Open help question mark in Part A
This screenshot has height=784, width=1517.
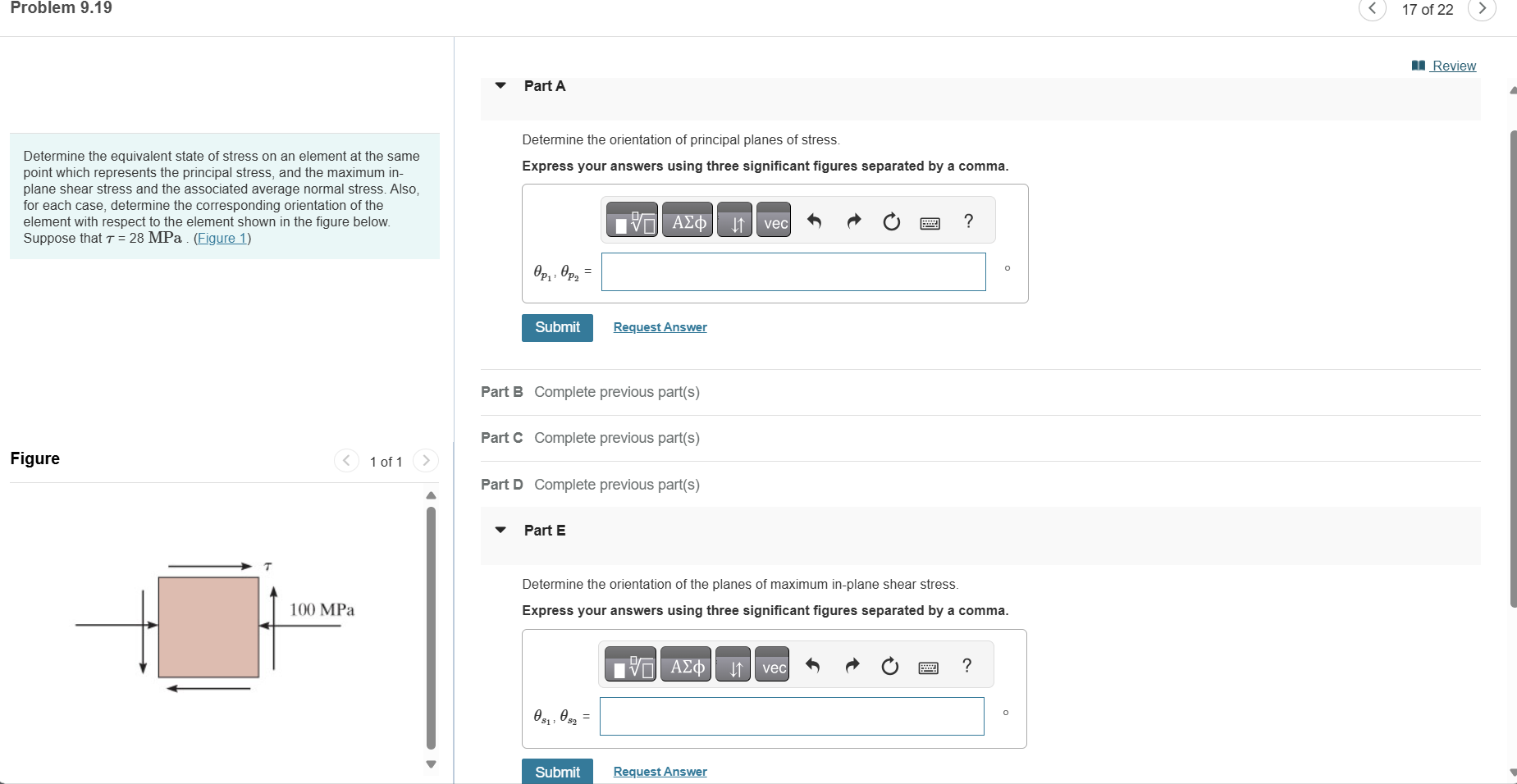[x=968, y=221]
